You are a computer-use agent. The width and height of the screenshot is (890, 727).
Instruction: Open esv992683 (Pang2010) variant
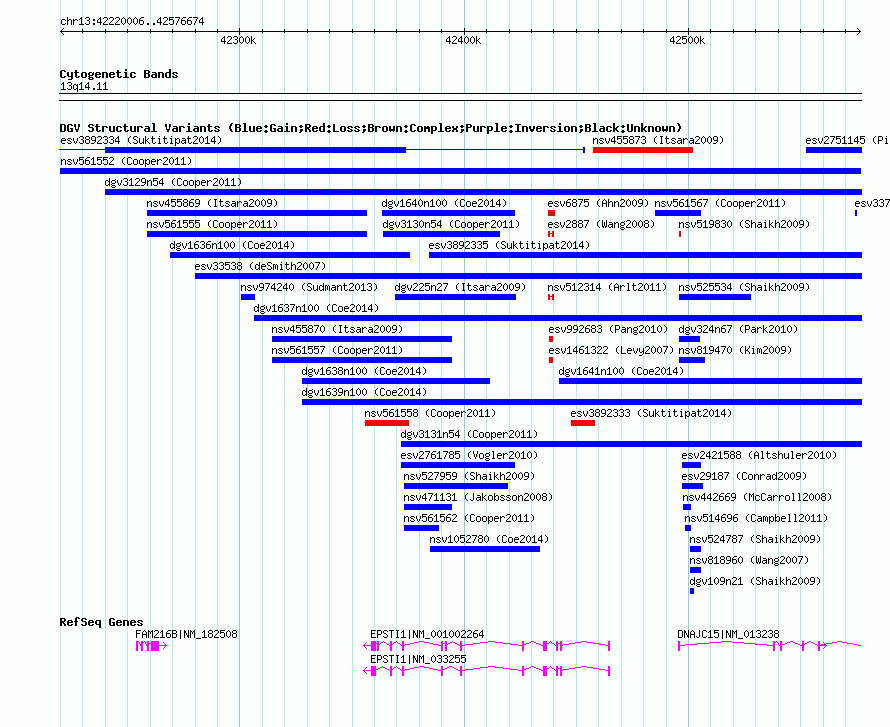[608, 329]
